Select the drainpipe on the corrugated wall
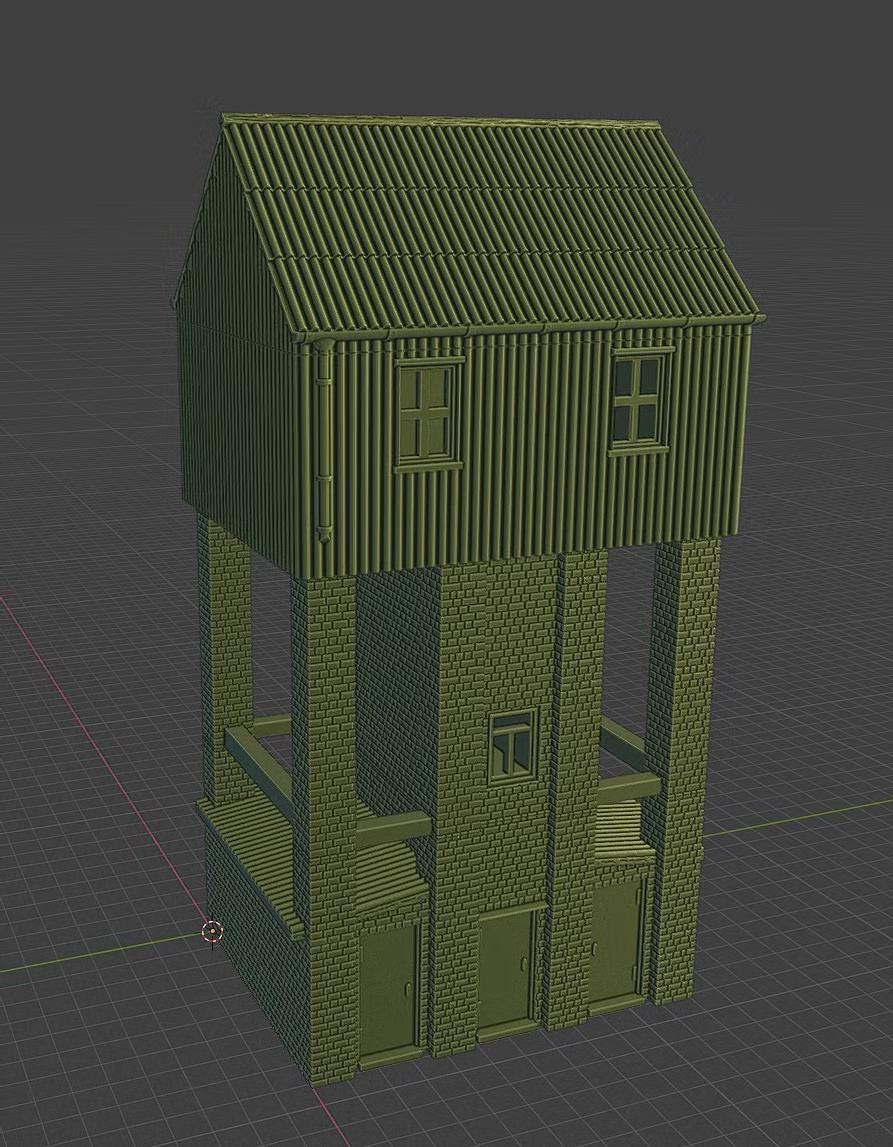The image size is (893, 1147). point(325,441)
